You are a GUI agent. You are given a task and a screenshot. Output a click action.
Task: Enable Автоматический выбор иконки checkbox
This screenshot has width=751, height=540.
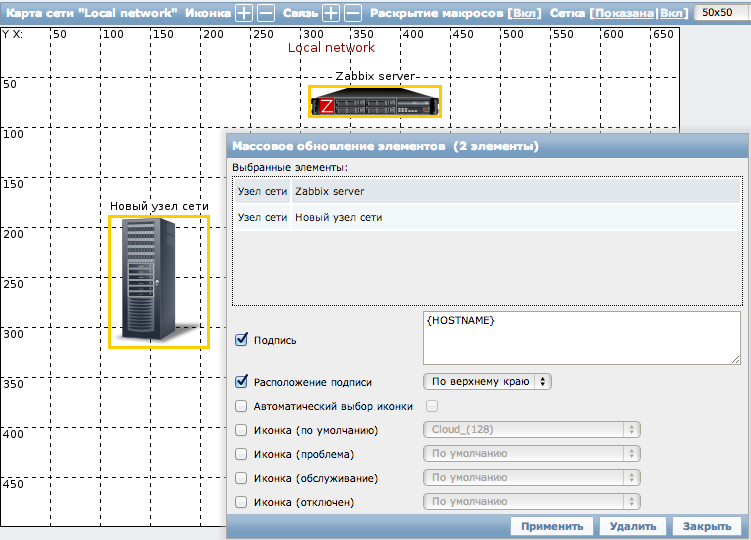tap(241, 406)
